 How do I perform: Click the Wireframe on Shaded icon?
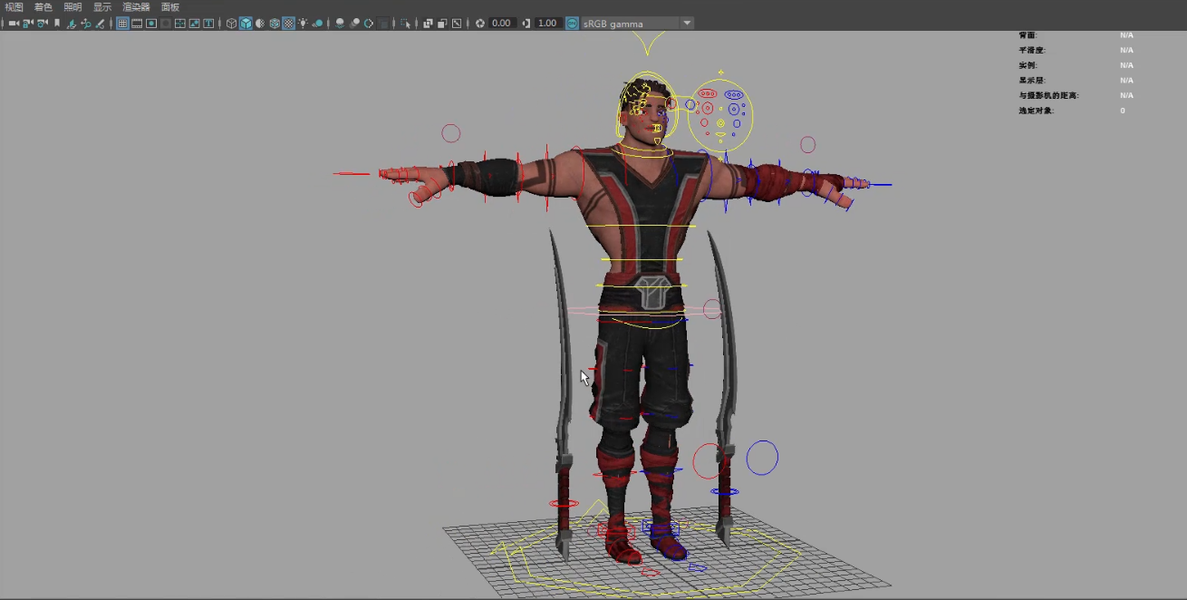point(274,23)
